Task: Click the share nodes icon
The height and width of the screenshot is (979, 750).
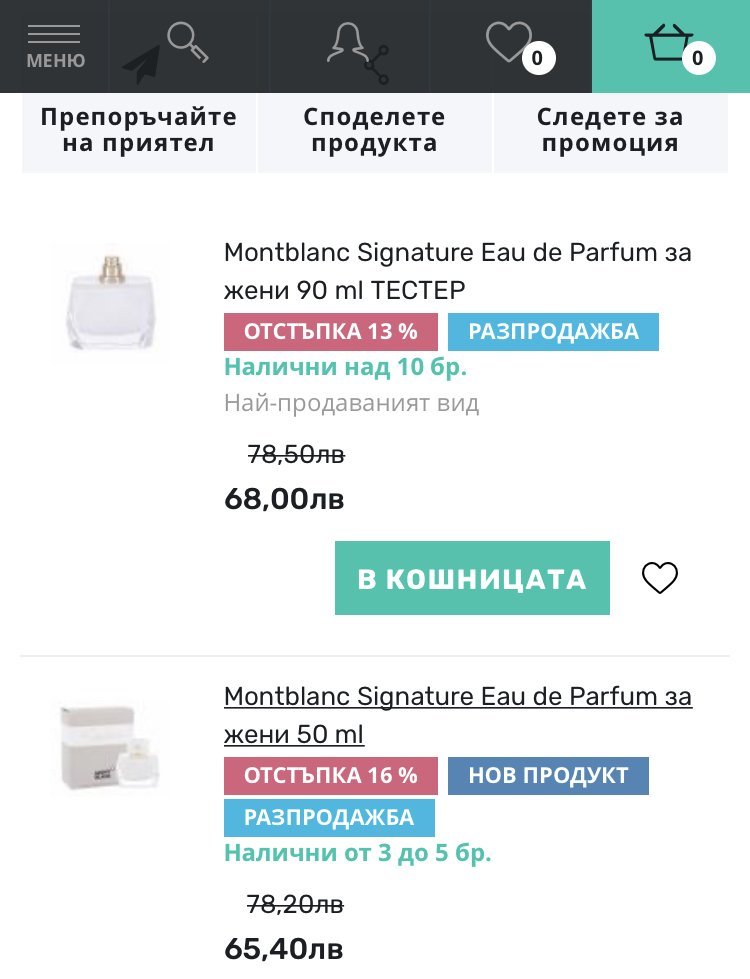Action: 377,65
